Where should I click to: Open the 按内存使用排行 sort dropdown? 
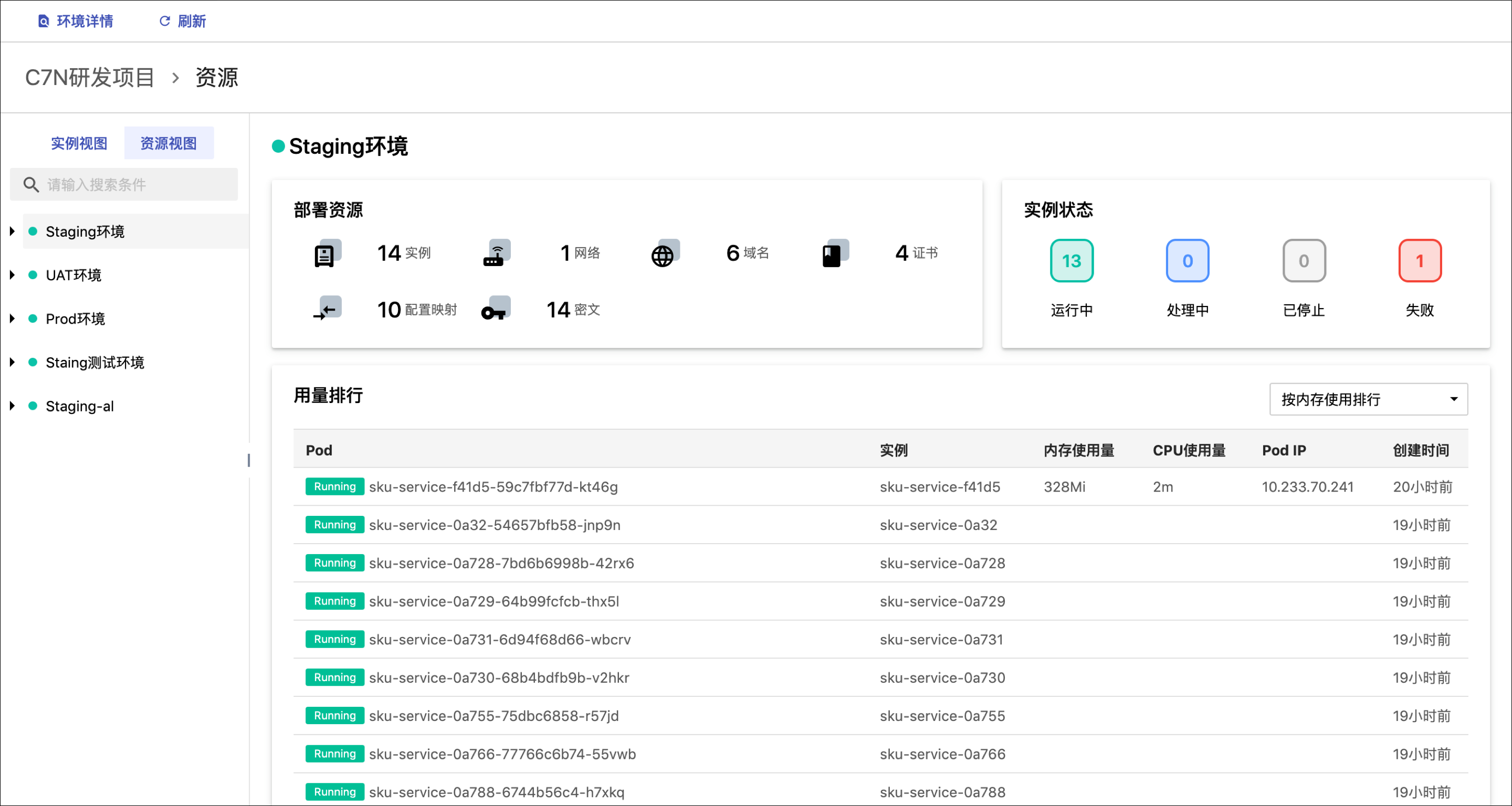pos(1368,399)
